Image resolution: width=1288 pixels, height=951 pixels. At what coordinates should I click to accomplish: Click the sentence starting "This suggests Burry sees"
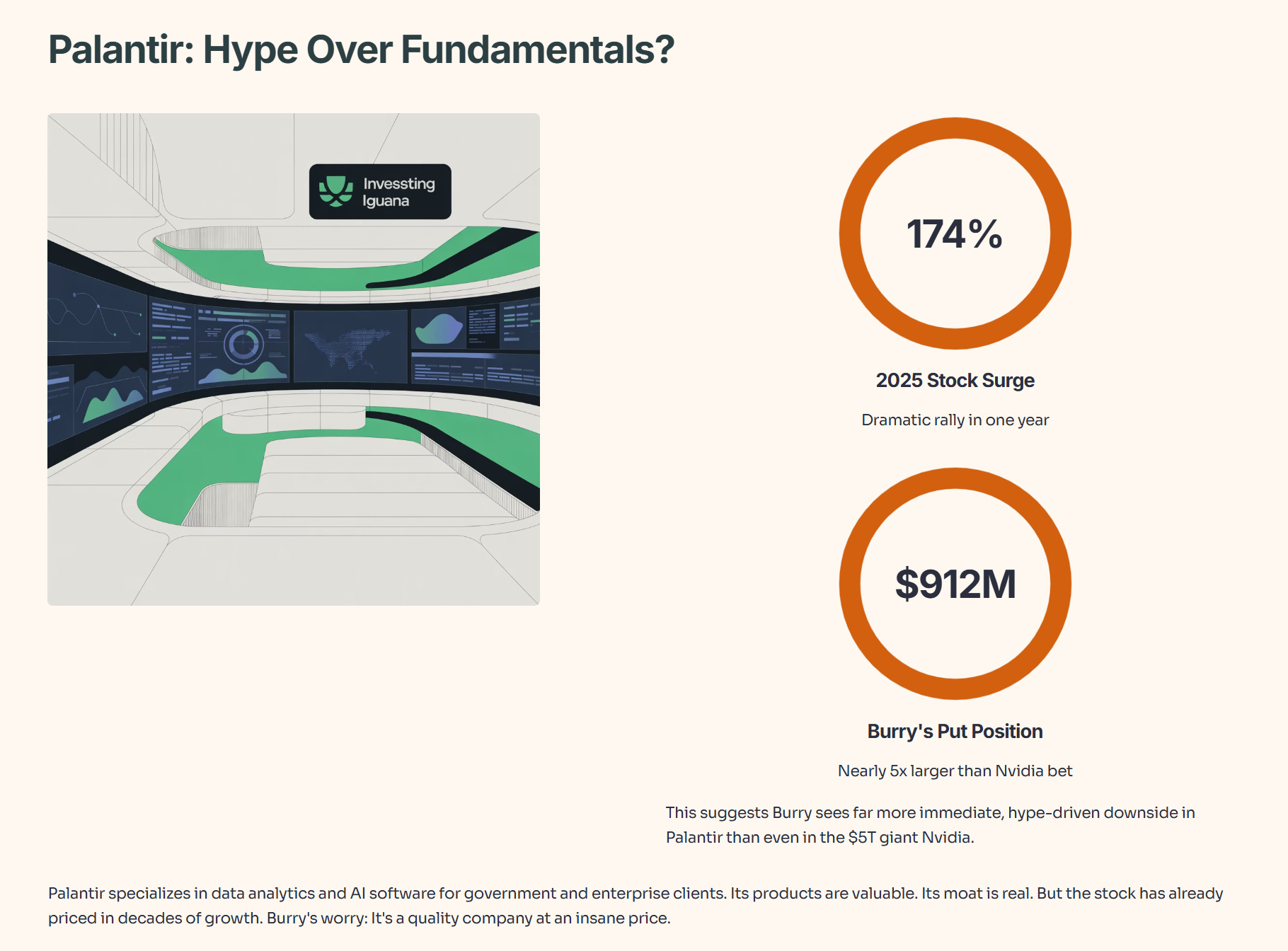pos(930,825)
